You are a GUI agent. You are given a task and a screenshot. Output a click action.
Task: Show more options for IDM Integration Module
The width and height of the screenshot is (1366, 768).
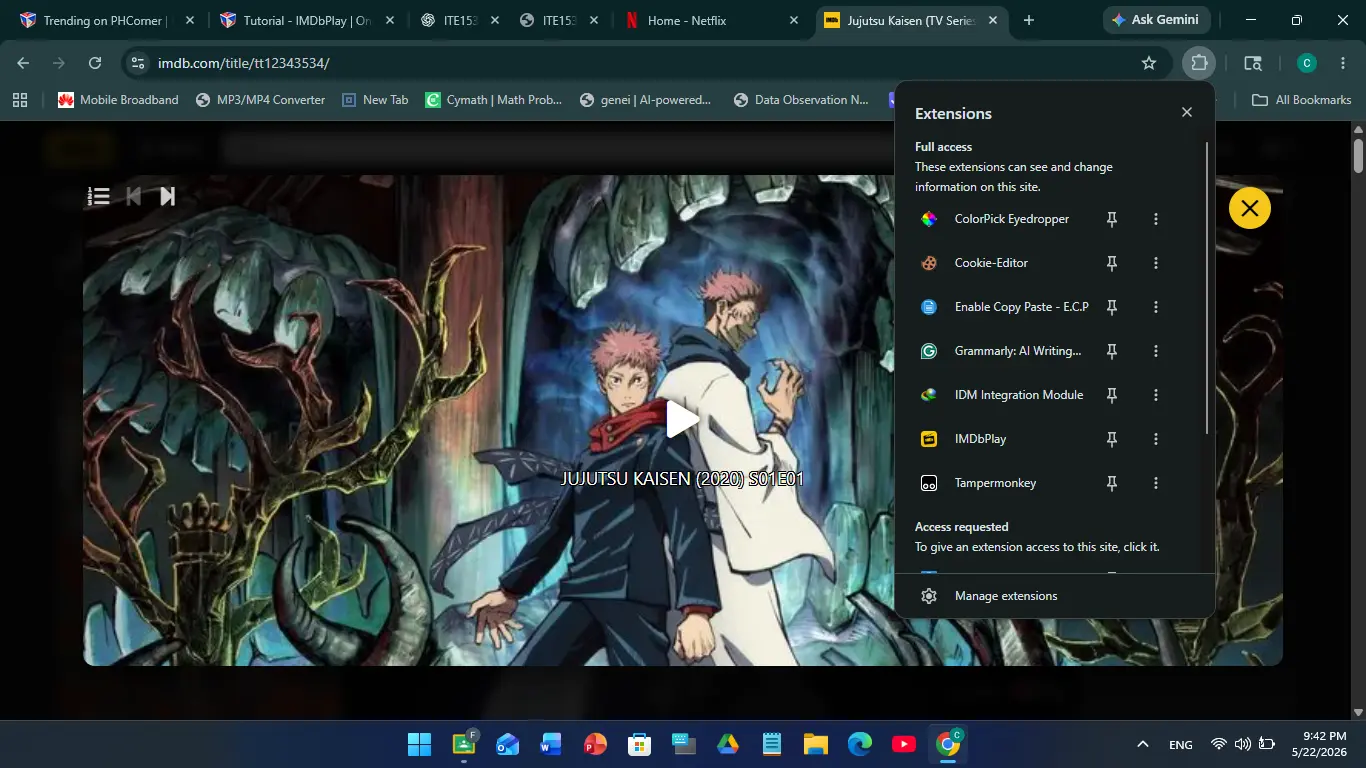(1156, 395)
